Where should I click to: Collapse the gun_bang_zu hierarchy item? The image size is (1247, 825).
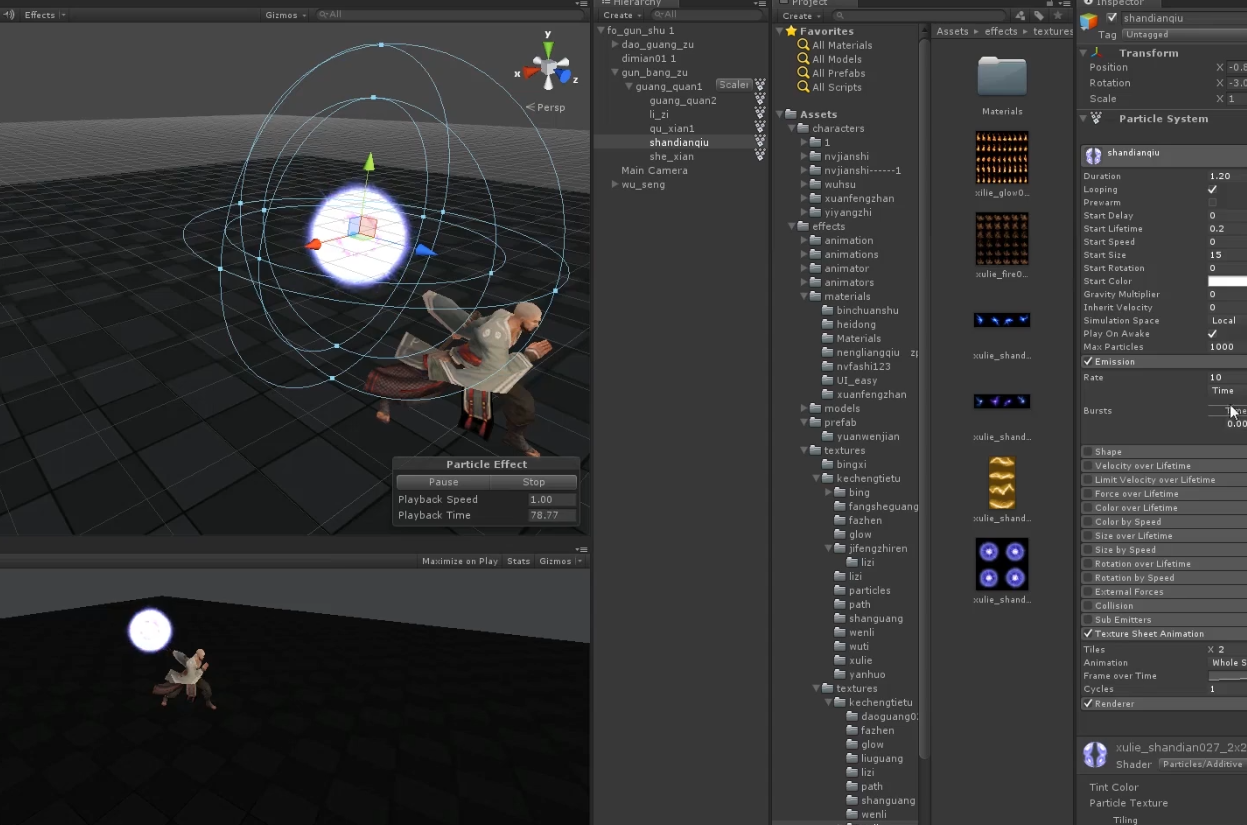[615, 72]
